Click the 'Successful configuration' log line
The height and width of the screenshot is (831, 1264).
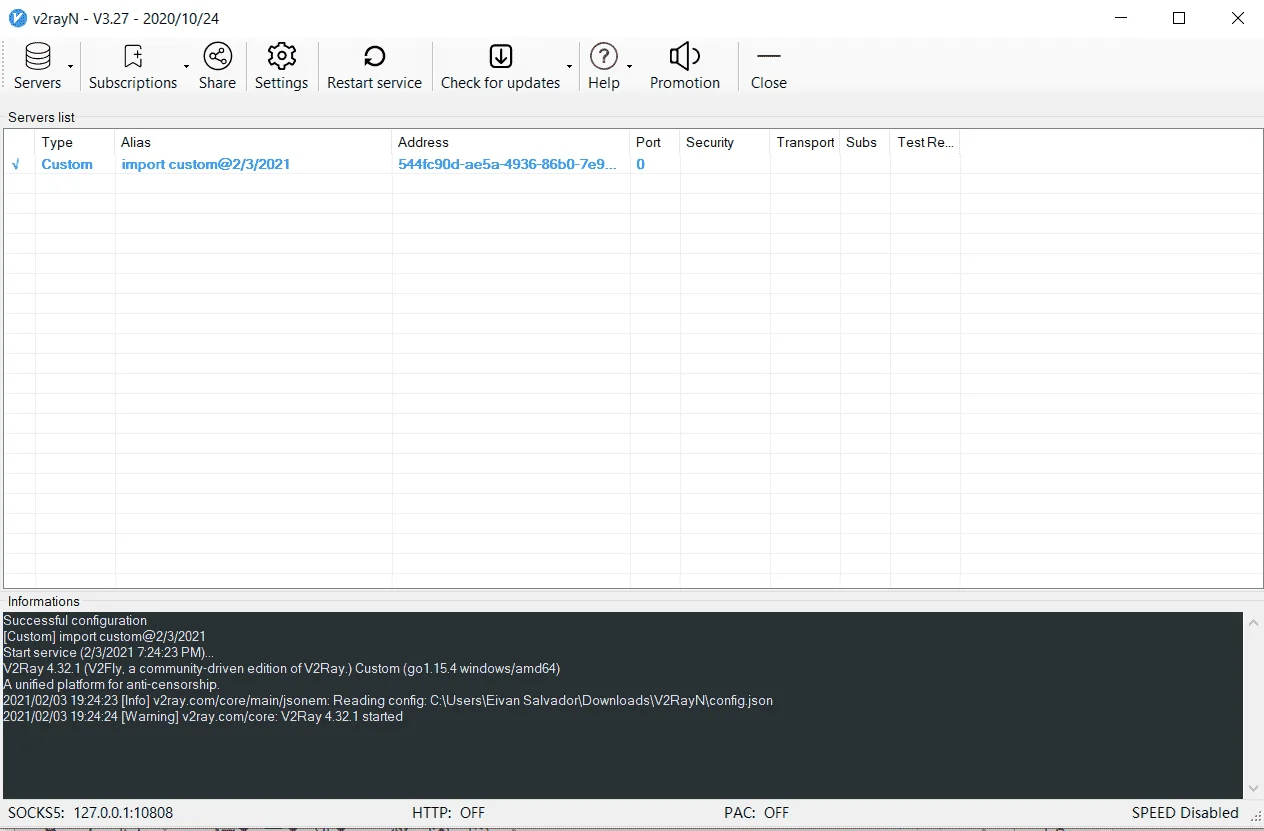pos(75,620)
